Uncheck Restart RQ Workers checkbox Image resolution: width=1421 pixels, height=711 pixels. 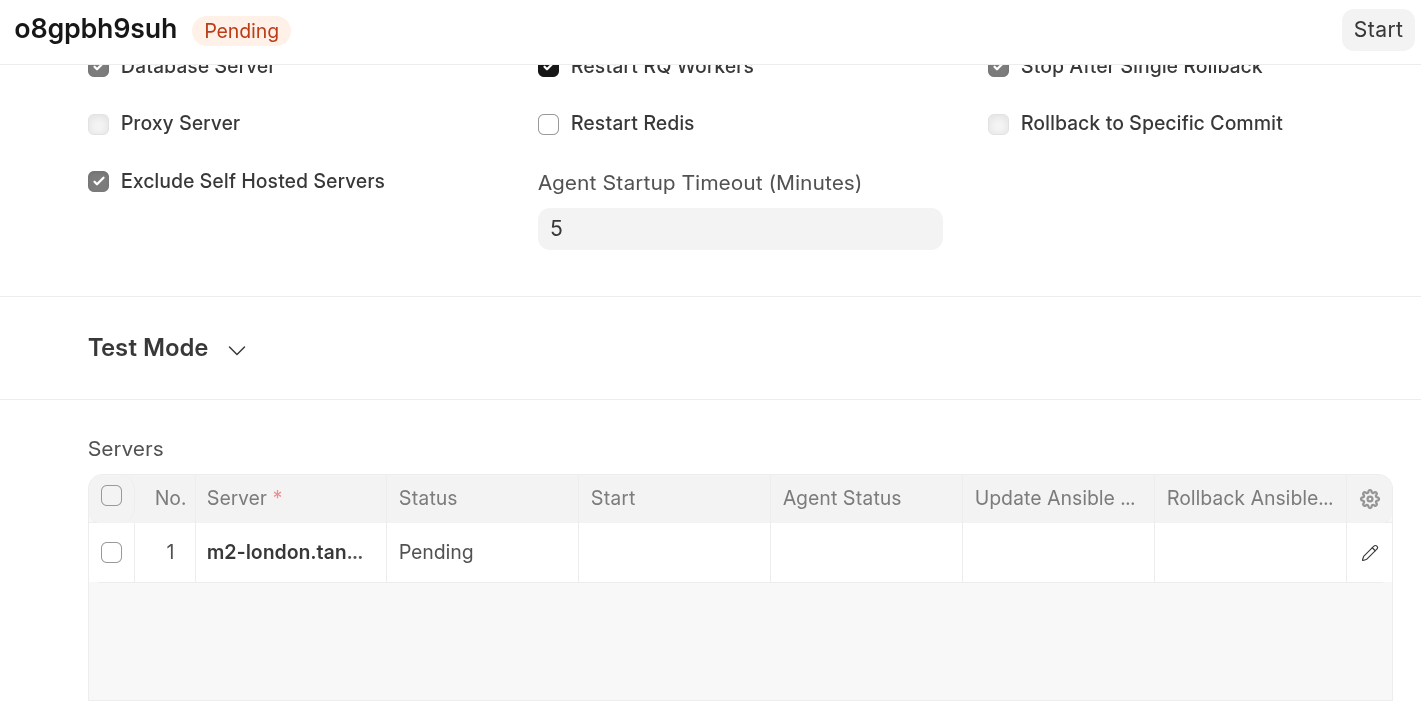[548, 69]
